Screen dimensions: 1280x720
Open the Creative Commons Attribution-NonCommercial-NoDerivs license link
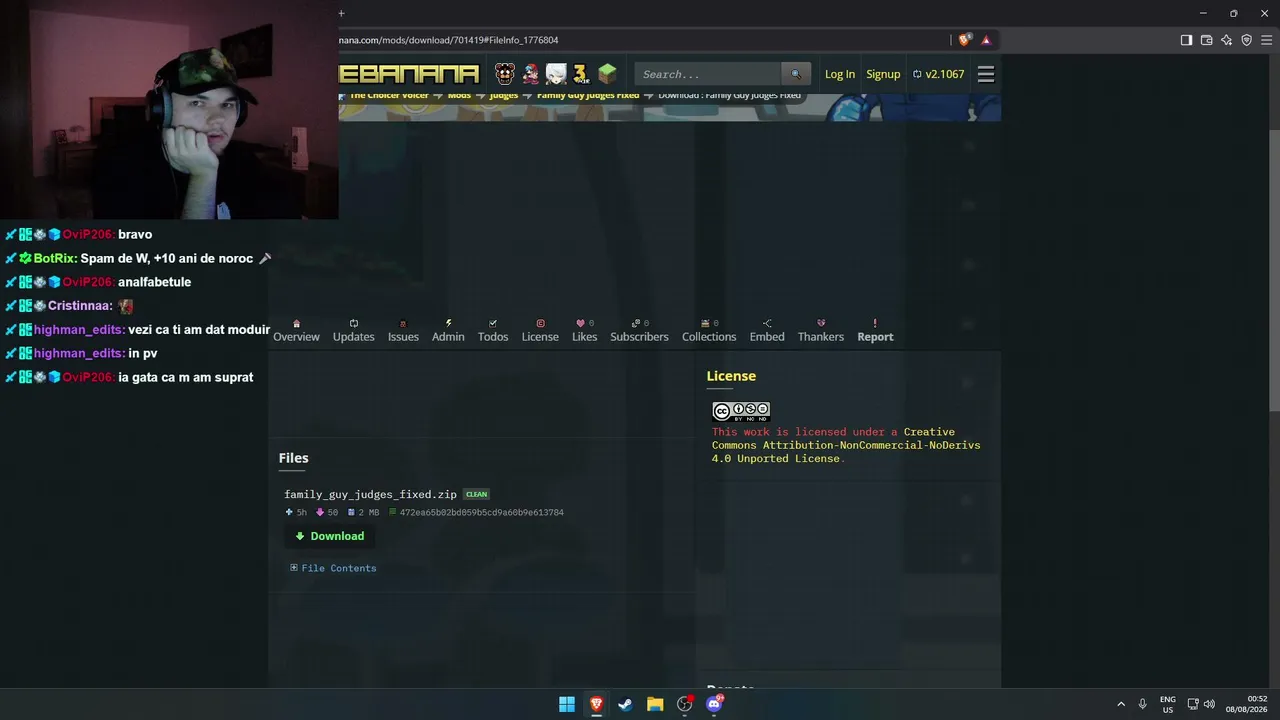pos(846,445)
